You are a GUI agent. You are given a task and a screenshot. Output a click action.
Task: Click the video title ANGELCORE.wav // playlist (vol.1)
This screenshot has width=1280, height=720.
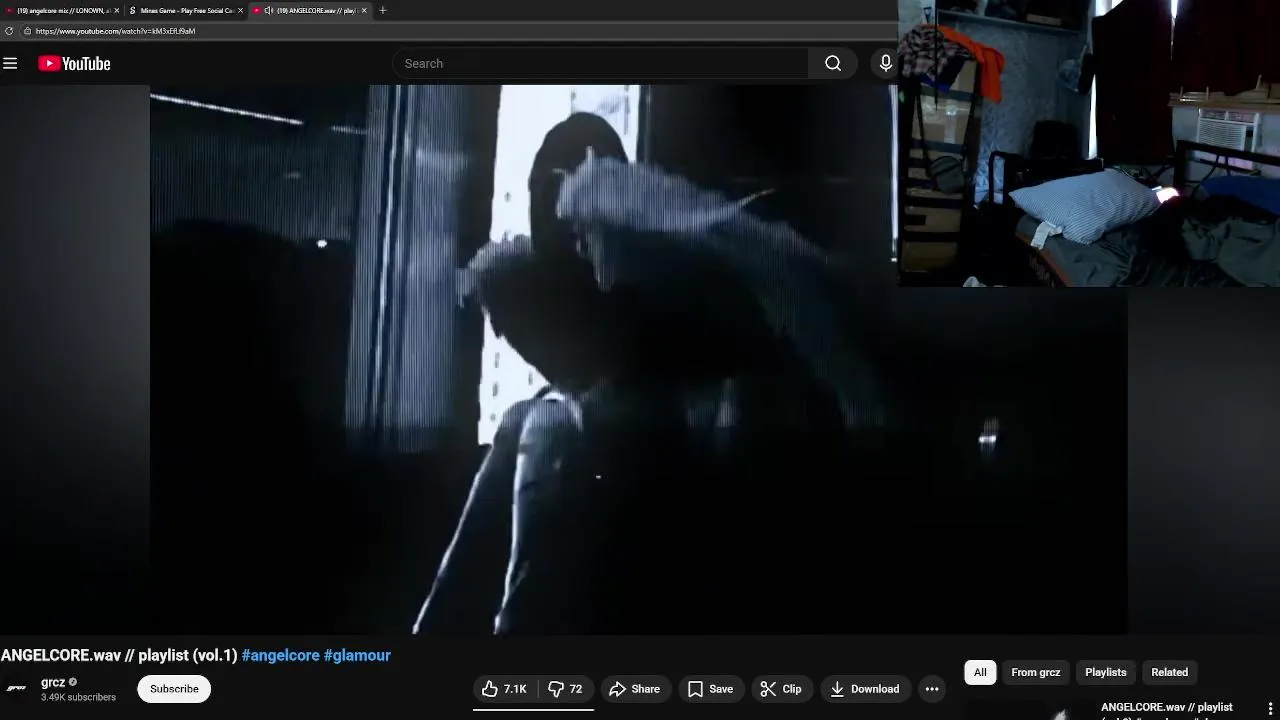(x=119, y=656)
